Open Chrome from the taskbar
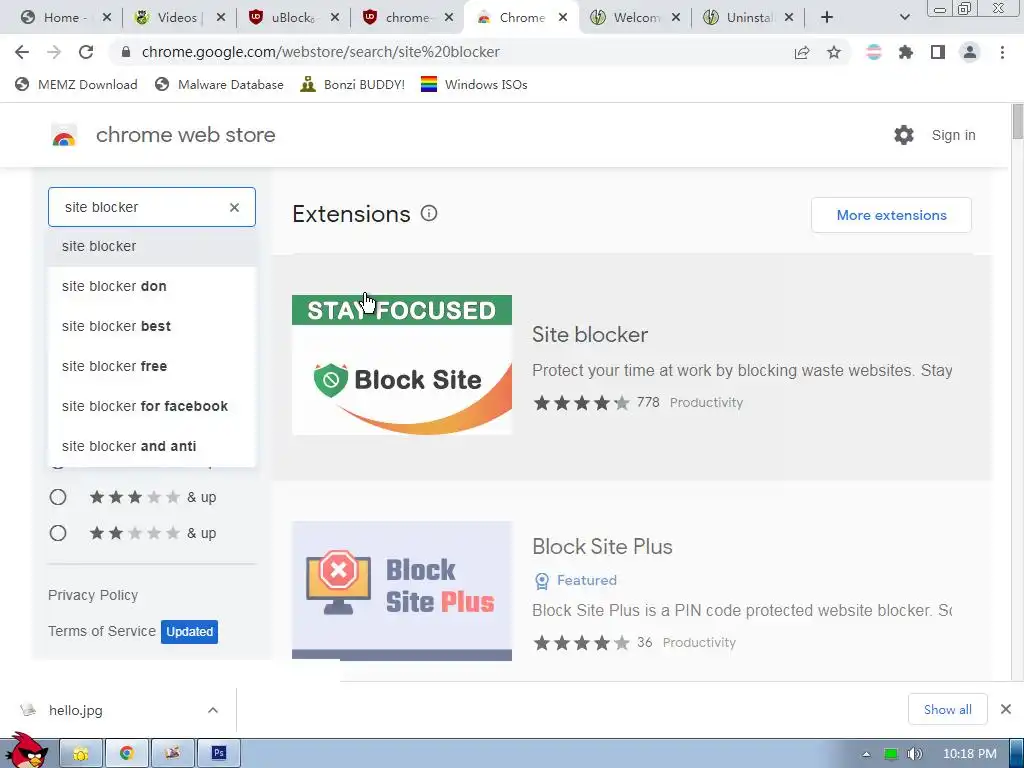Viewport: 1024px width, 768px height. pyautogui.click(x=127, y=754)
